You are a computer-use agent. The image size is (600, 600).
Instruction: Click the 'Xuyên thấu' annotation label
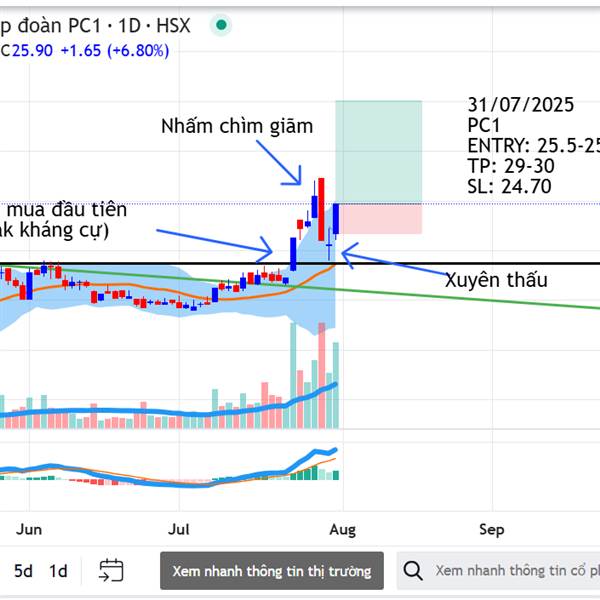pos(496,280)
